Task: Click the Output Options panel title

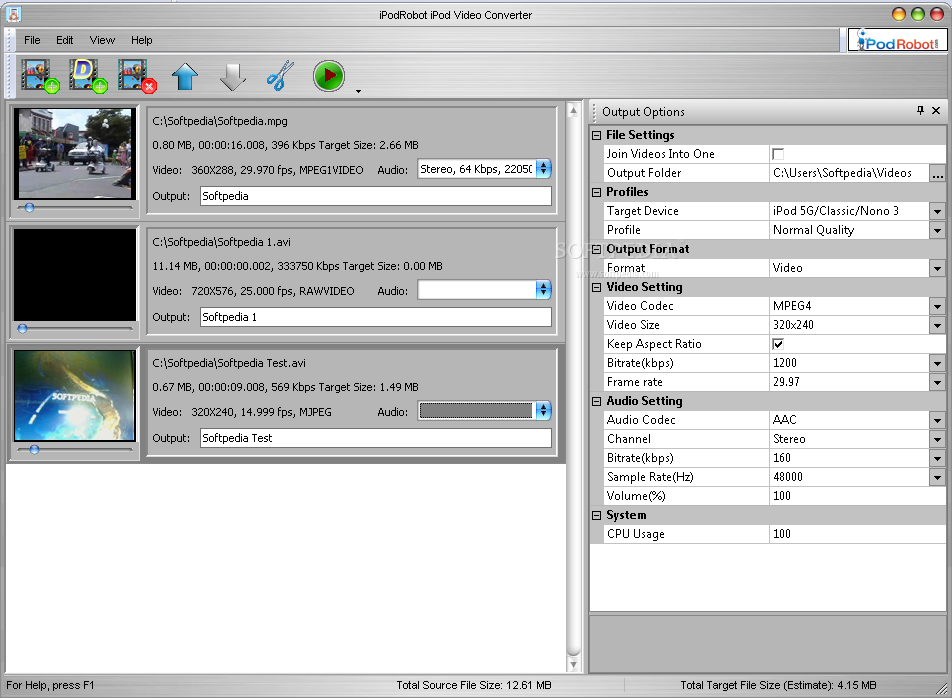Action: (643, 112)
